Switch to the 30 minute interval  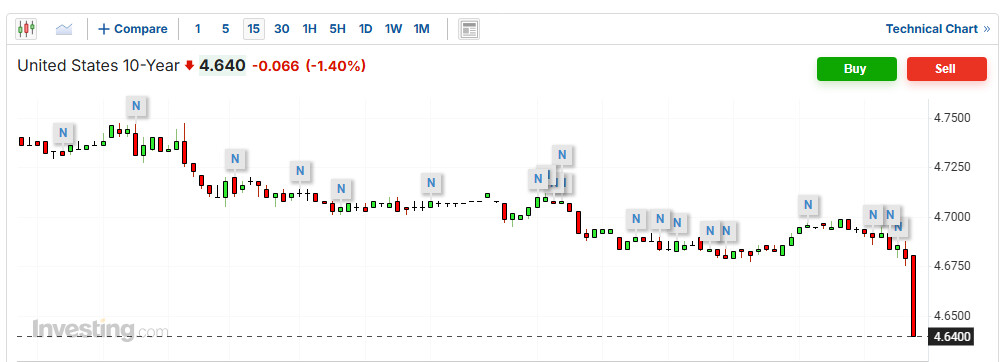pyautogui.click(x=282, y=29)
